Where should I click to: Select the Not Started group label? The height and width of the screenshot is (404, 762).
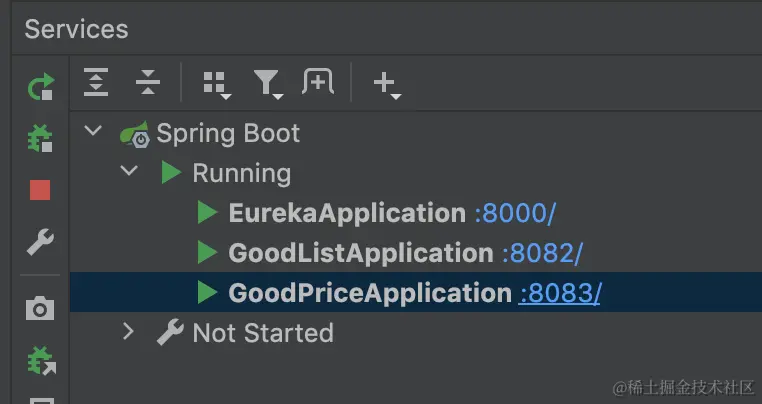[x=263, y=333]
